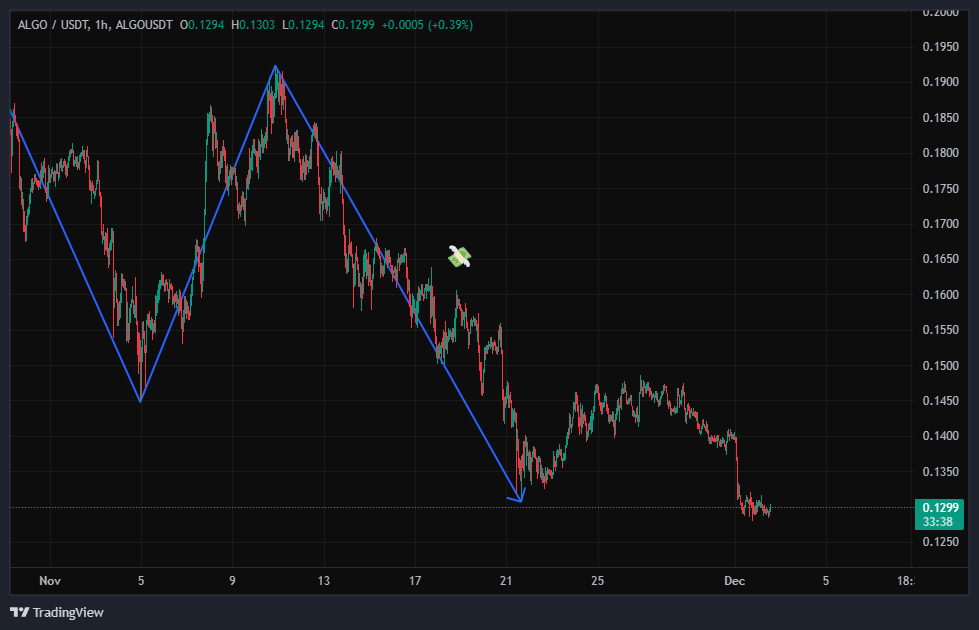The height and width of the screenshot is (630, 979).
Task: Click the 13 date label on time axis
Action: click(323, 580)
